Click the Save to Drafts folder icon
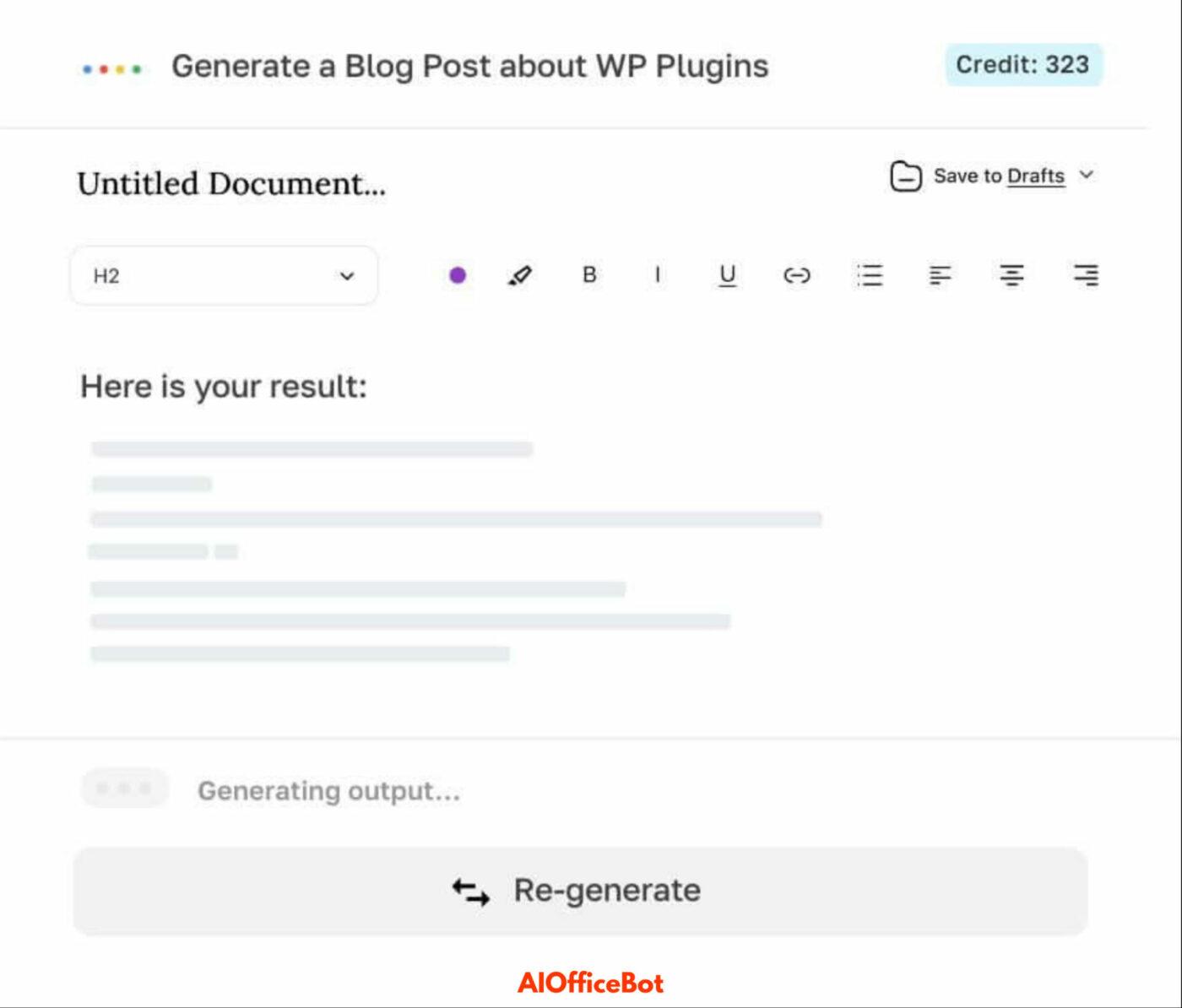The height and width of the screenshot is (1008, 1182). (906, 176)
